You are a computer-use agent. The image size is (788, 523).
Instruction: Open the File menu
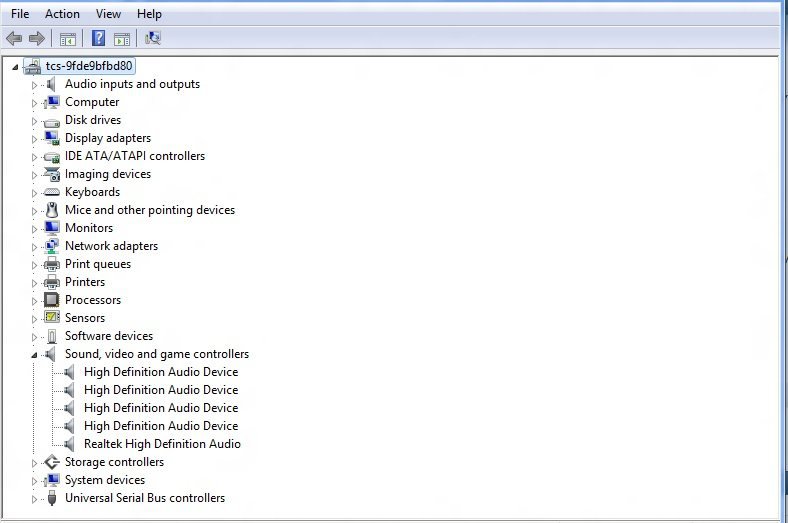(x=20, y=14)
